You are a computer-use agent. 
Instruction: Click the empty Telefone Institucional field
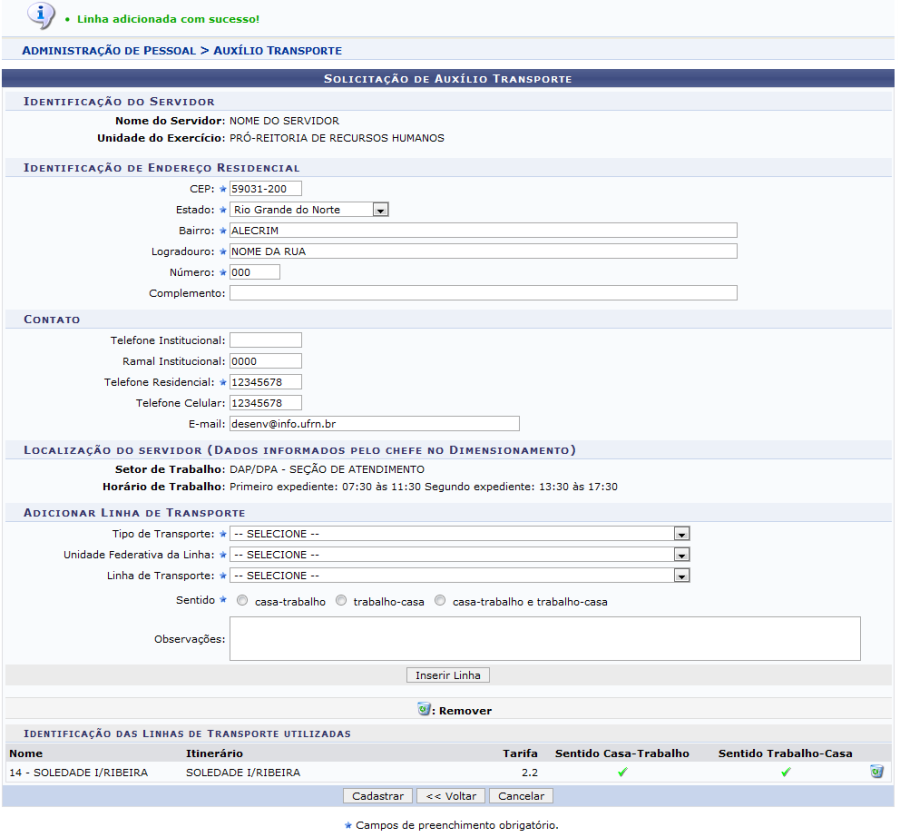pyautogui.click(x=265, y=340)
